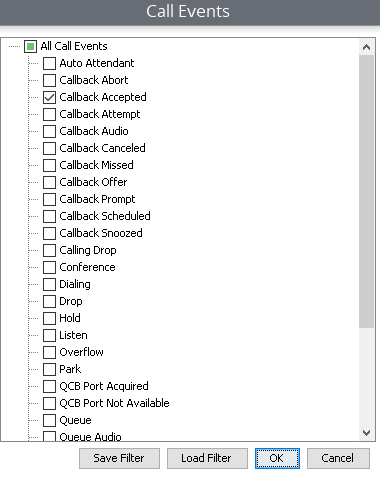Tick the Callback Missed checkbox
The height and width of the screenshot is (478, 381).
[x=49, y=165]
